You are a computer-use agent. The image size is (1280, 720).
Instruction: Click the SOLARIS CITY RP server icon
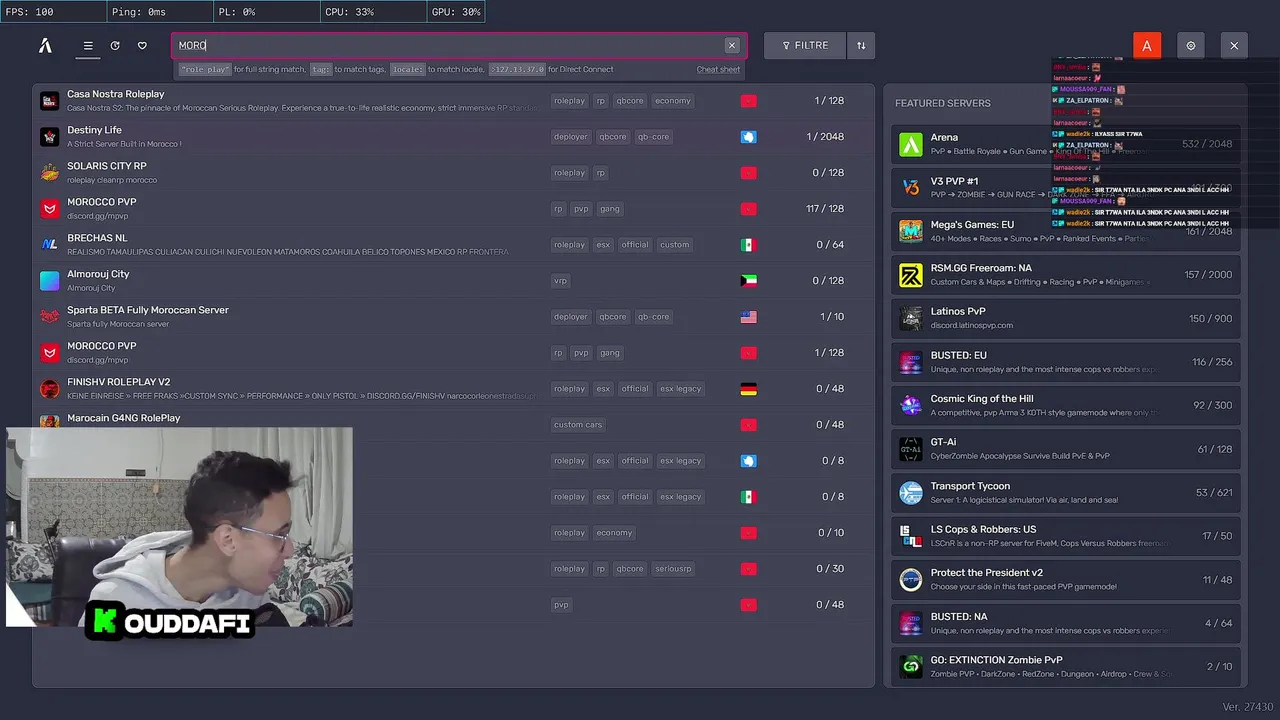tap(50, 173)
